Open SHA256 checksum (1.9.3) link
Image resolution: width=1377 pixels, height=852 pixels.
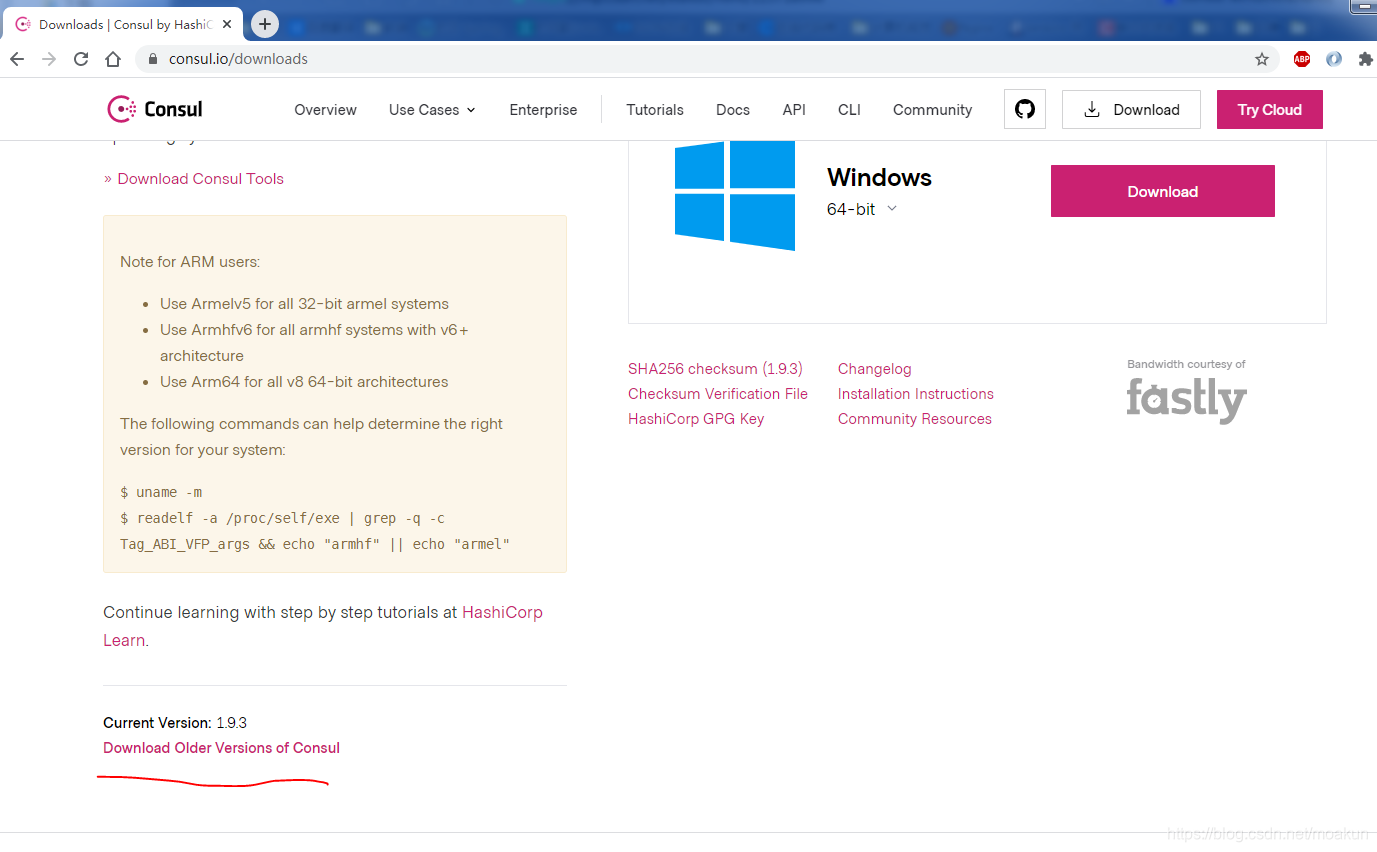click(x=715, y=369)
